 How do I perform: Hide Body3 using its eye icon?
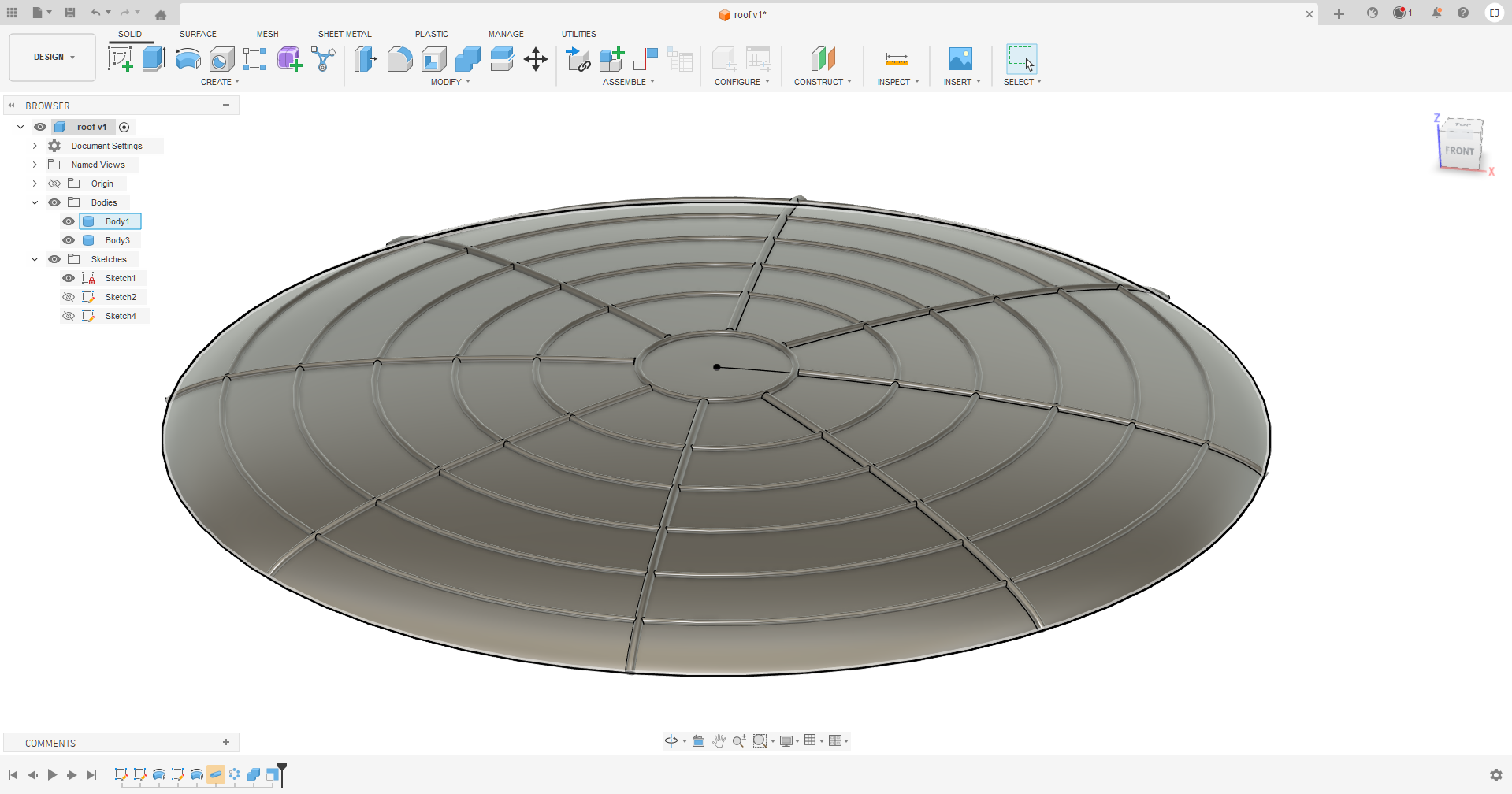click(x=69, y=240)
